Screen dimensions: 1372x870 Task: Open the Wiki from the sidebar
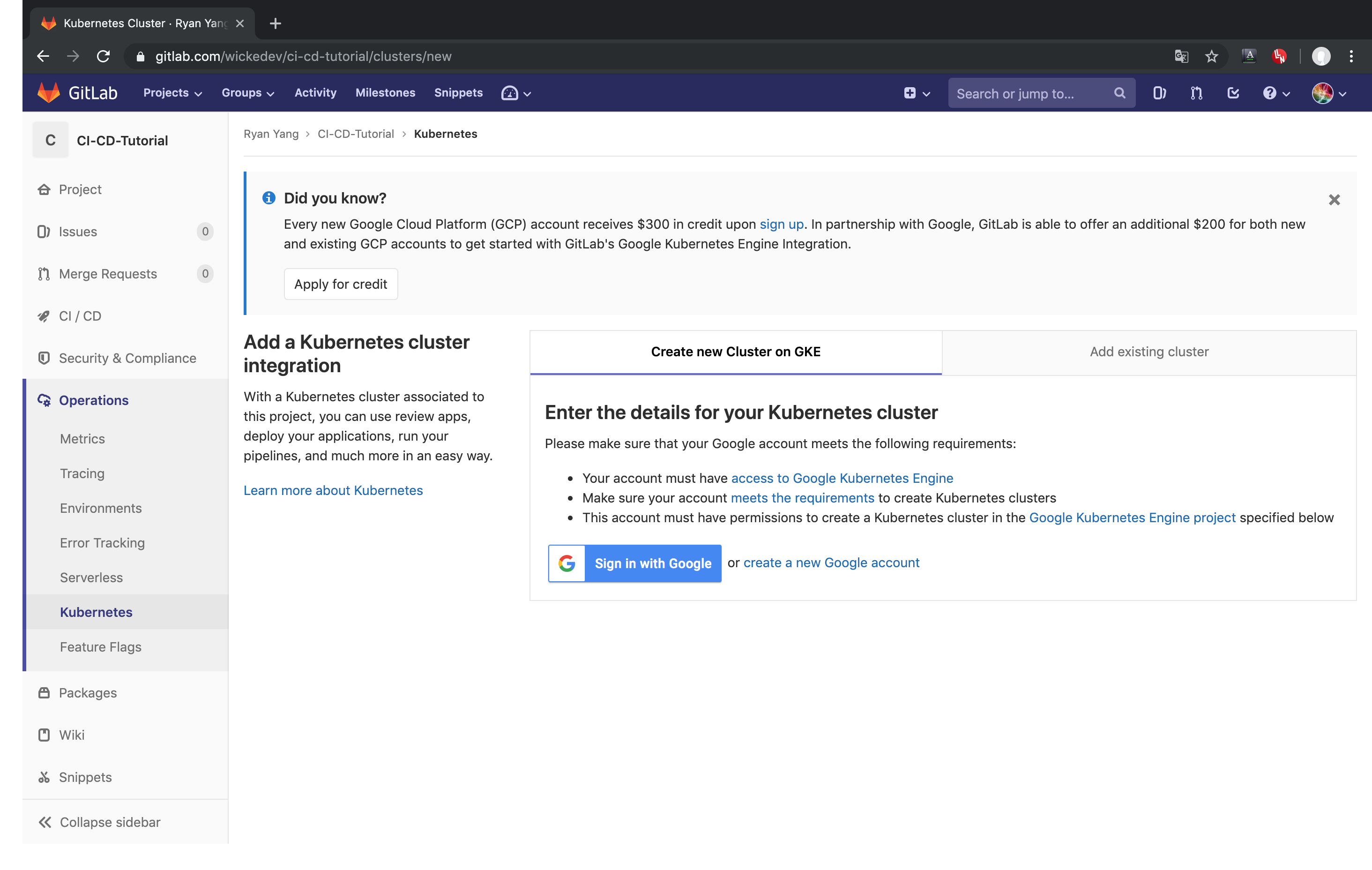(71, 735)
